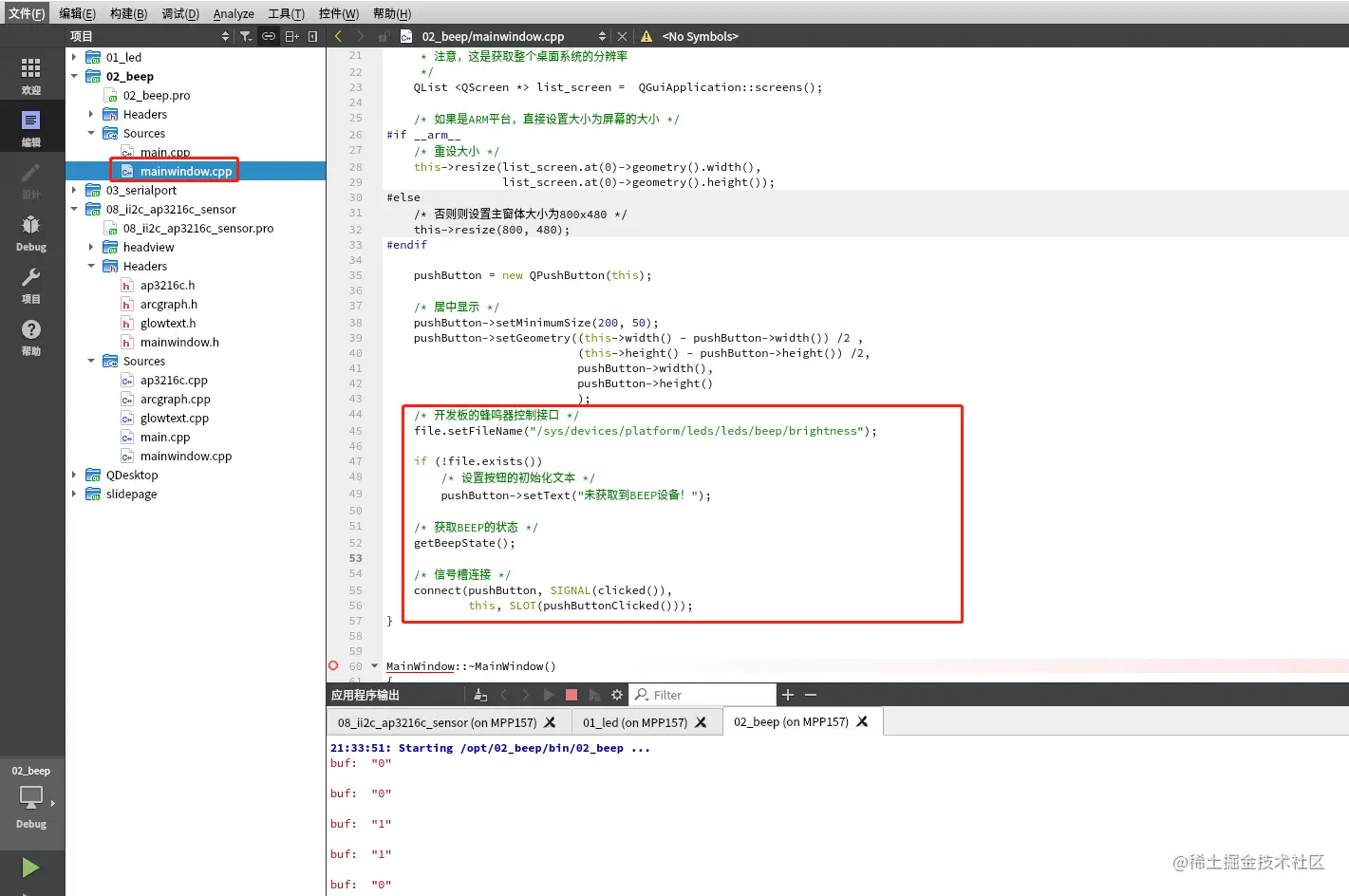Zoom out the output text

coord(811,695)
